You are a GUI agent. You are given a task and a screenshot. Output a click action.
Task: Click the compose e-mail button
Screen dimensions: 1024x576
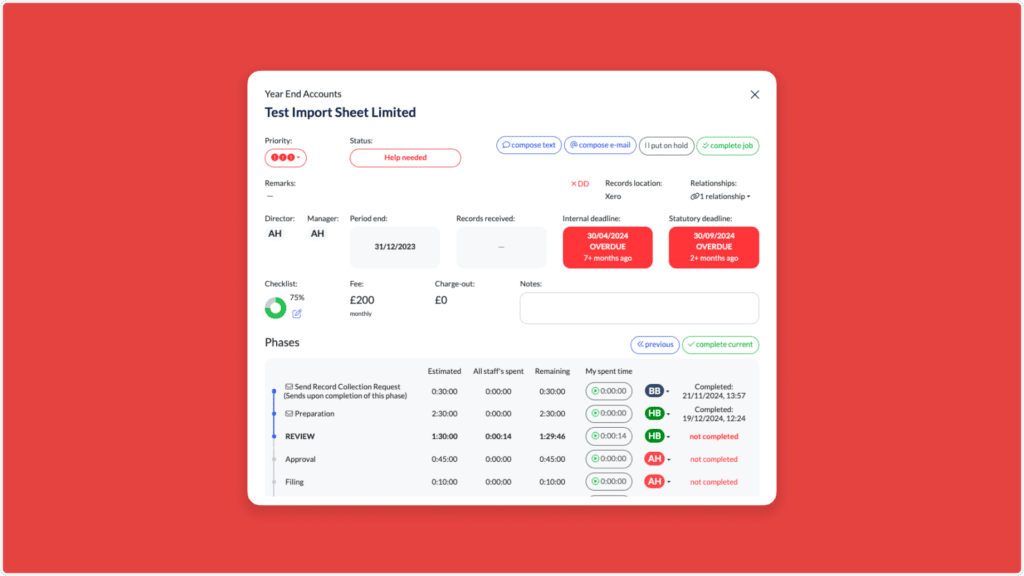[x=600, y=146]
